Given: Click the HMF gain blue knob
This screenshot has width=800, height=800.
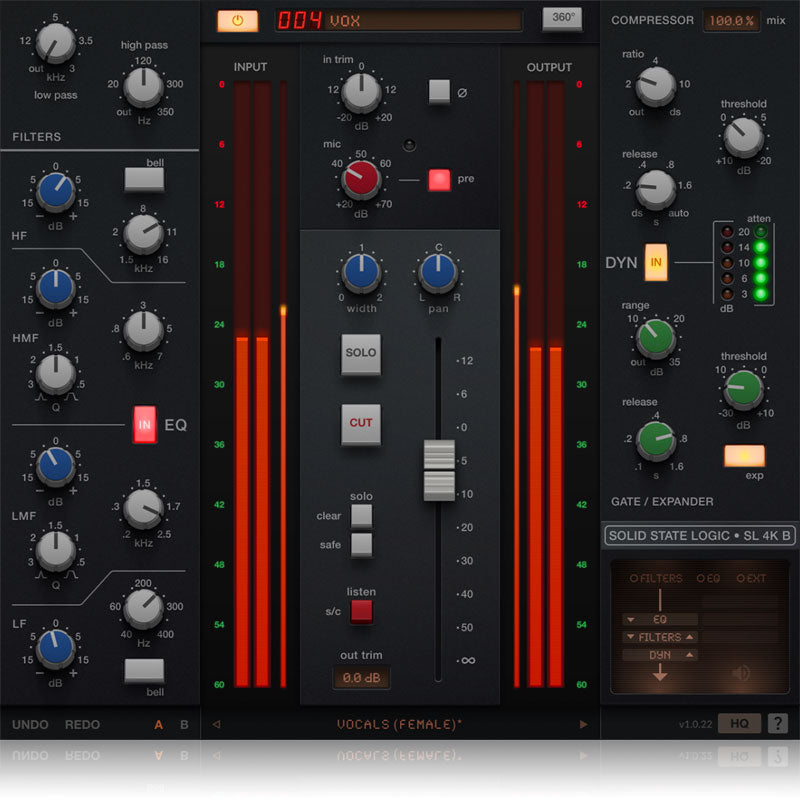Looking at the screenshot, I should point(56,288).
